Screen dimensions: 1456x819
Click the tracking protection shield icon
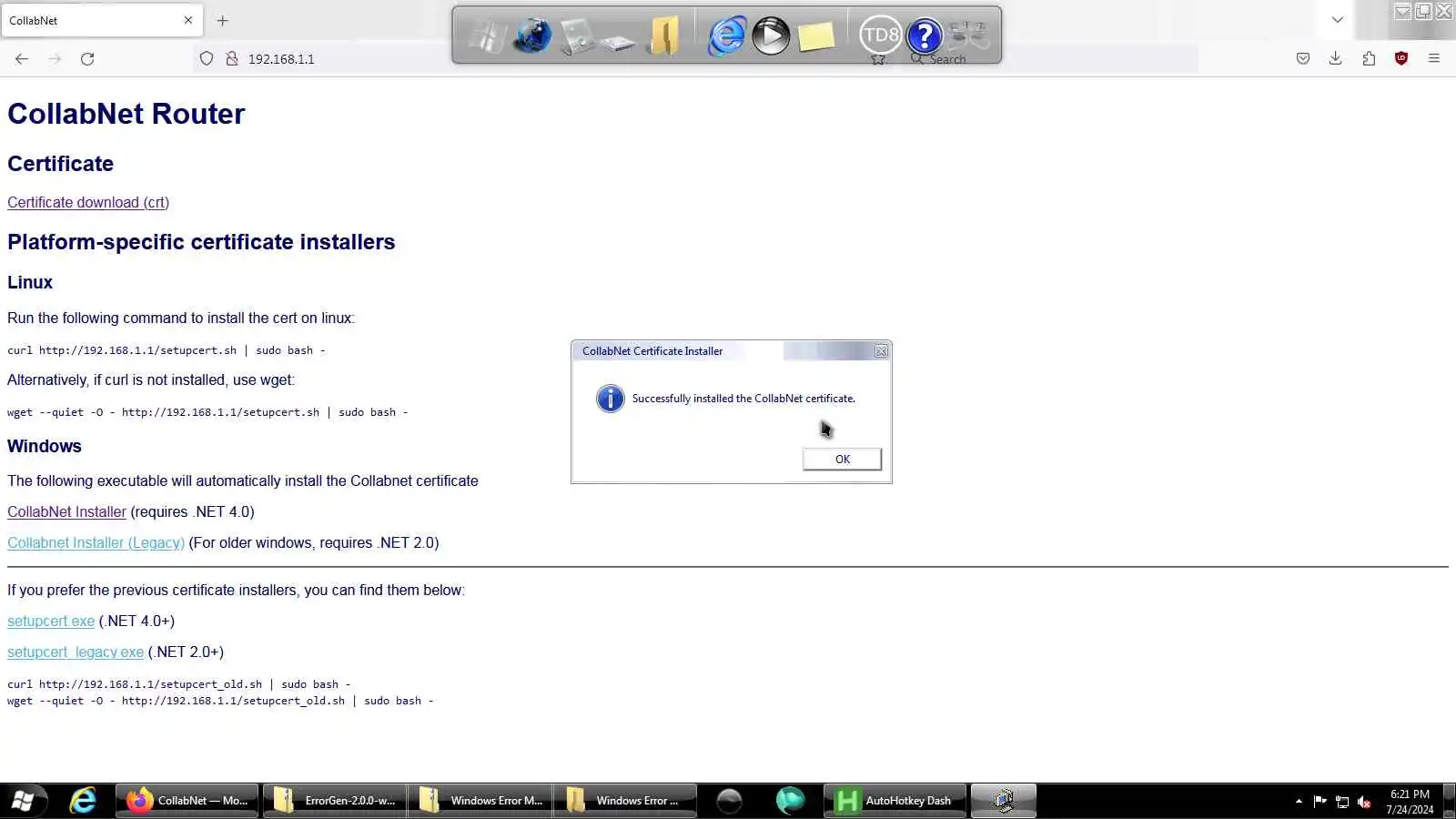point(207,58)
